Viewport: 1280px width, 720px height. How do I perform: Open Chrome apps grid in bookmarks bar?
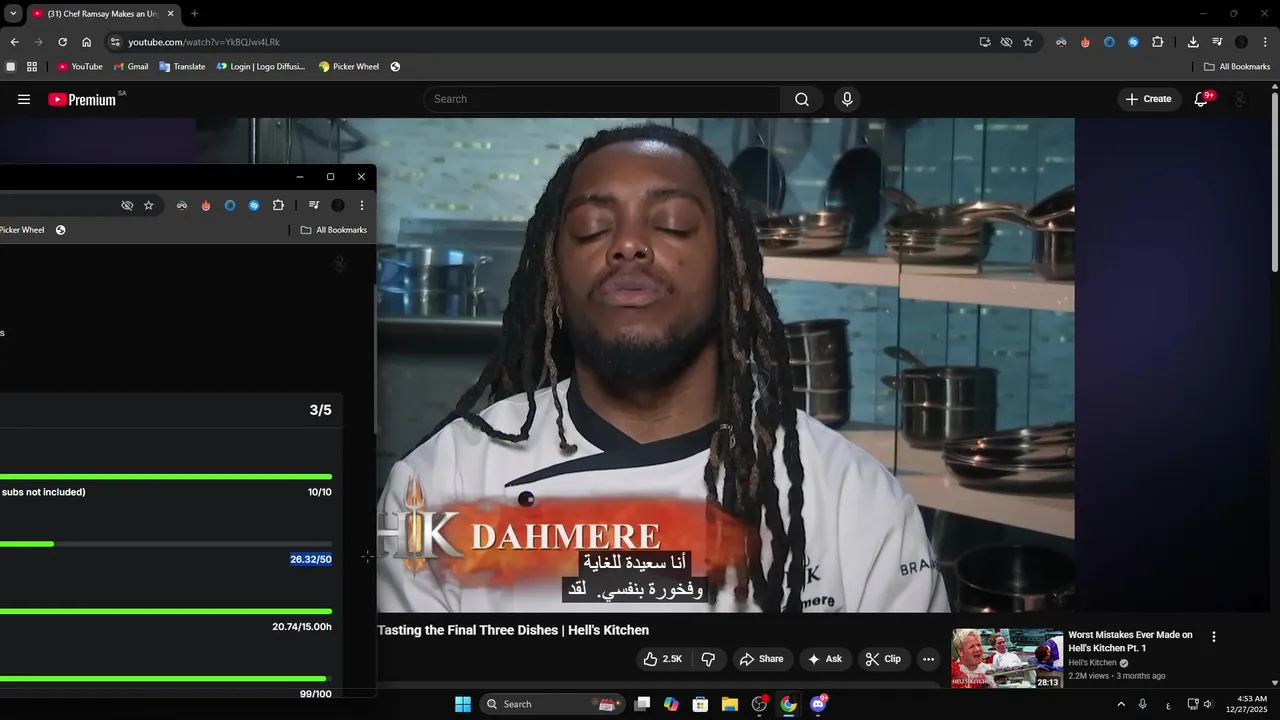pos(32,67)
